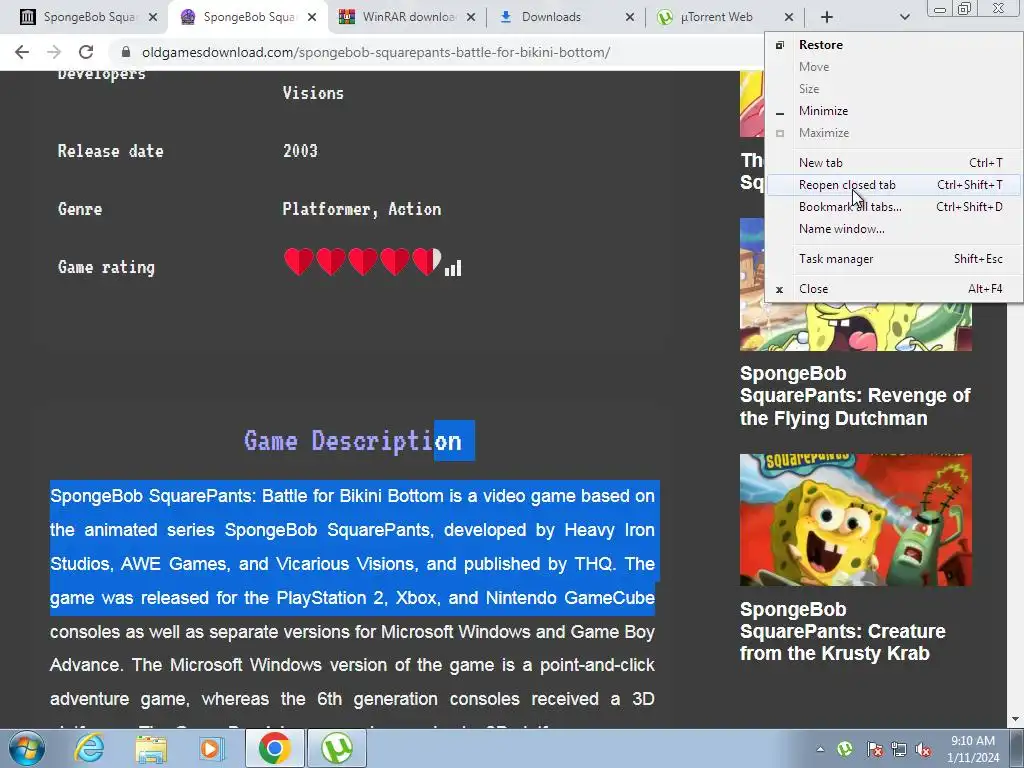Show hidden system tray icons
Viewport: 1024px width, 768px height.
(820, 749)
